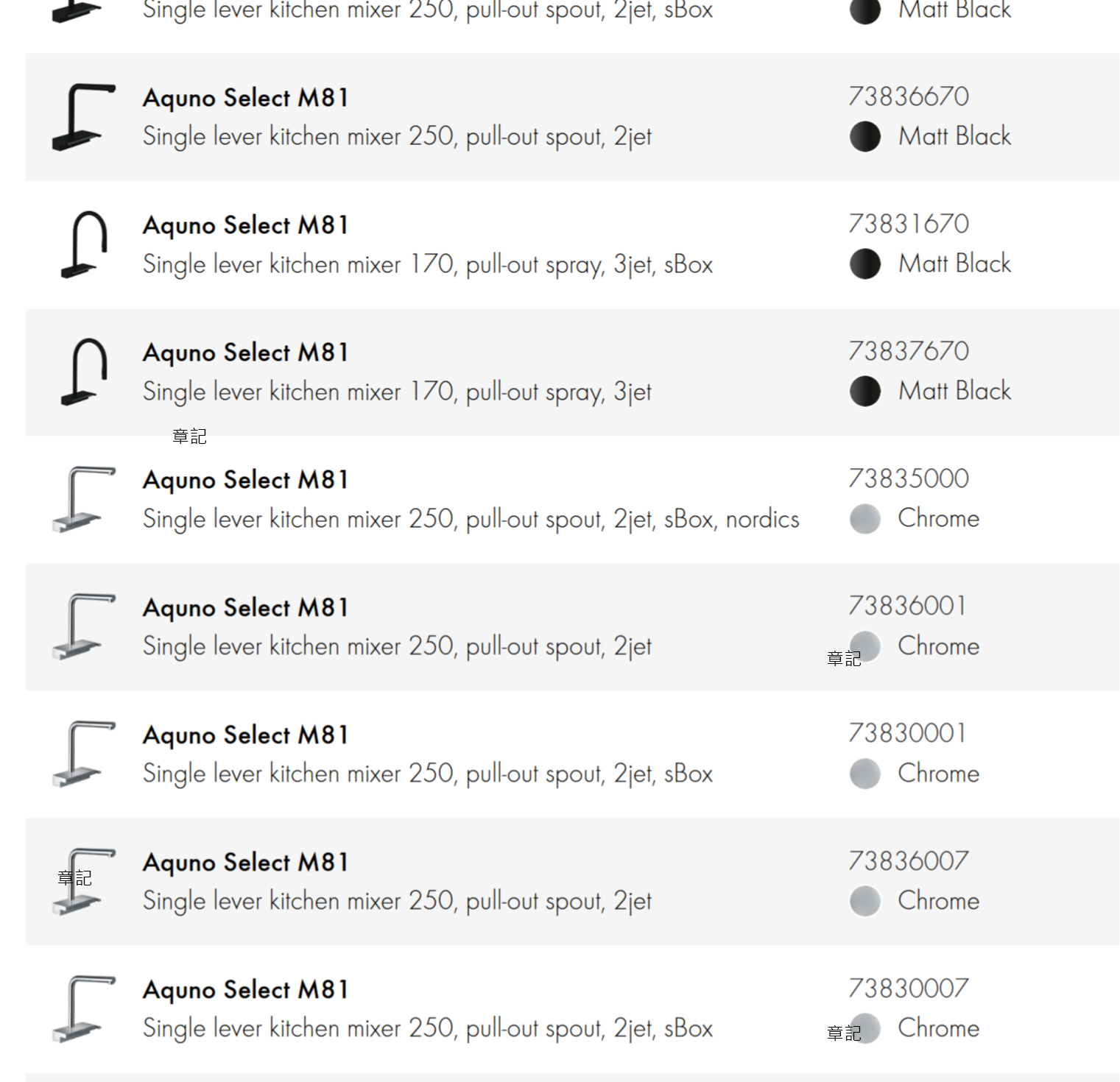Click article number 73836001
Image resolution: width=1120 pixels, height=1082 pixels.
[x=906, y=606]
